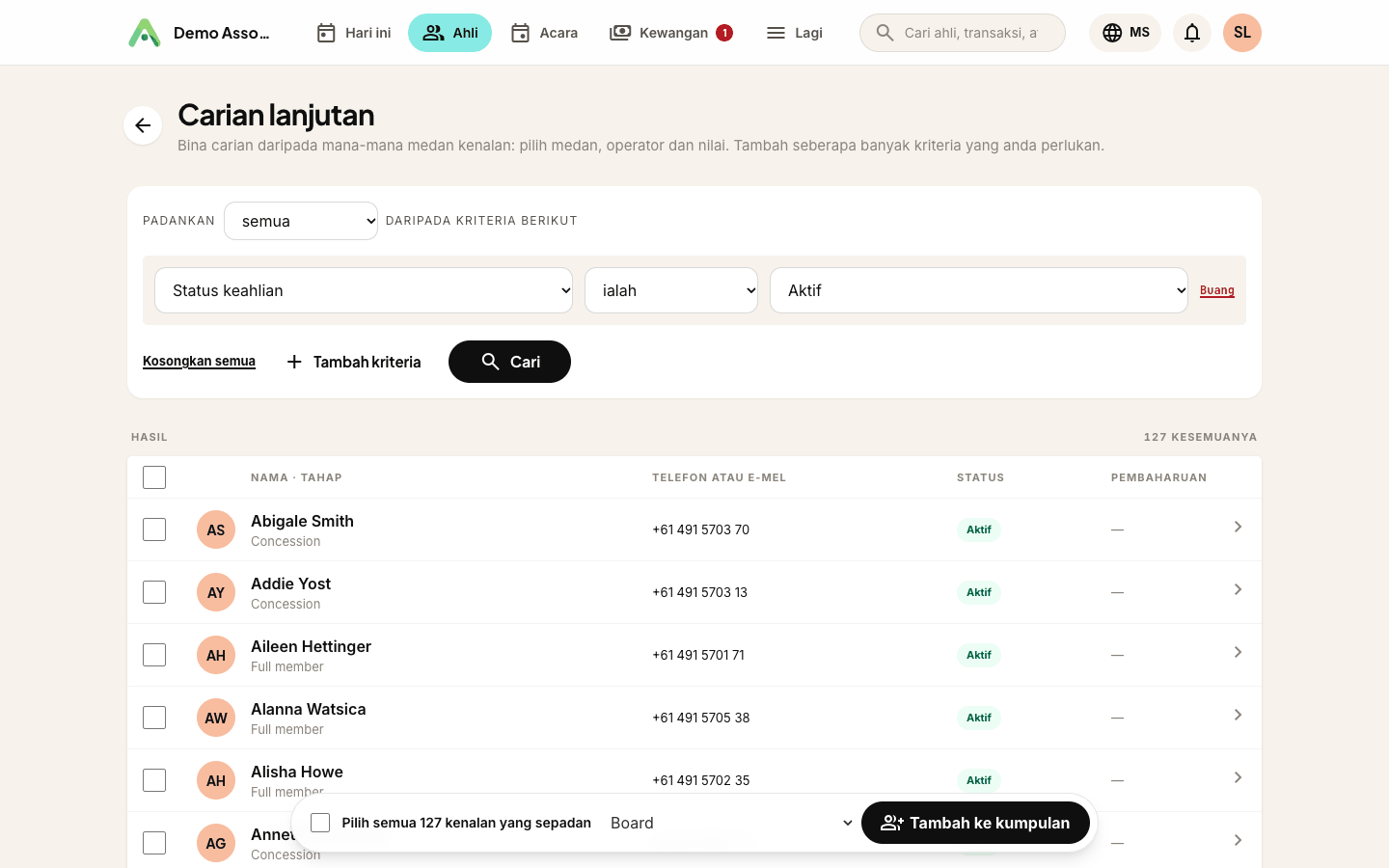Open Aileen Hettinger row chevron
The width and height of the screenshot is (1389, 868).
pyautogui.click(x=1238, y=652)
